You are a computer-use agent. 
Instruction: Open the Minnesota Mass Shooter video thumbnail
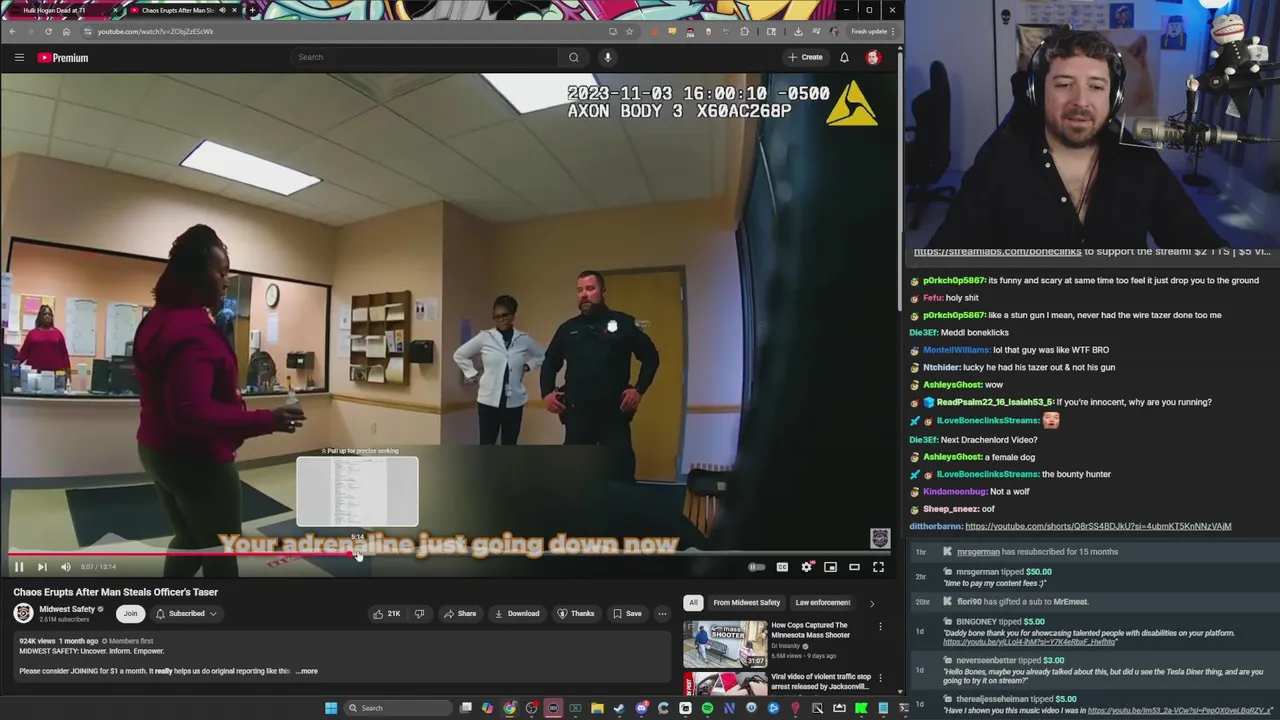725,643
